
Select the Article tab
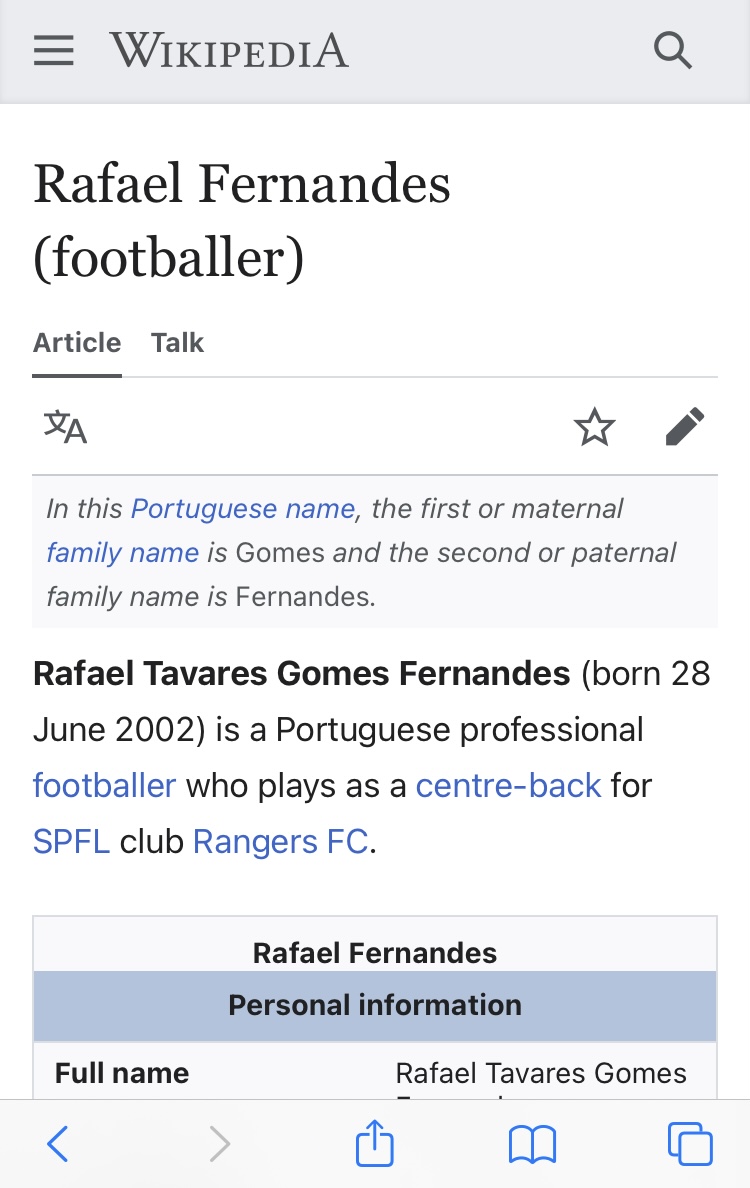coord(77,342)
